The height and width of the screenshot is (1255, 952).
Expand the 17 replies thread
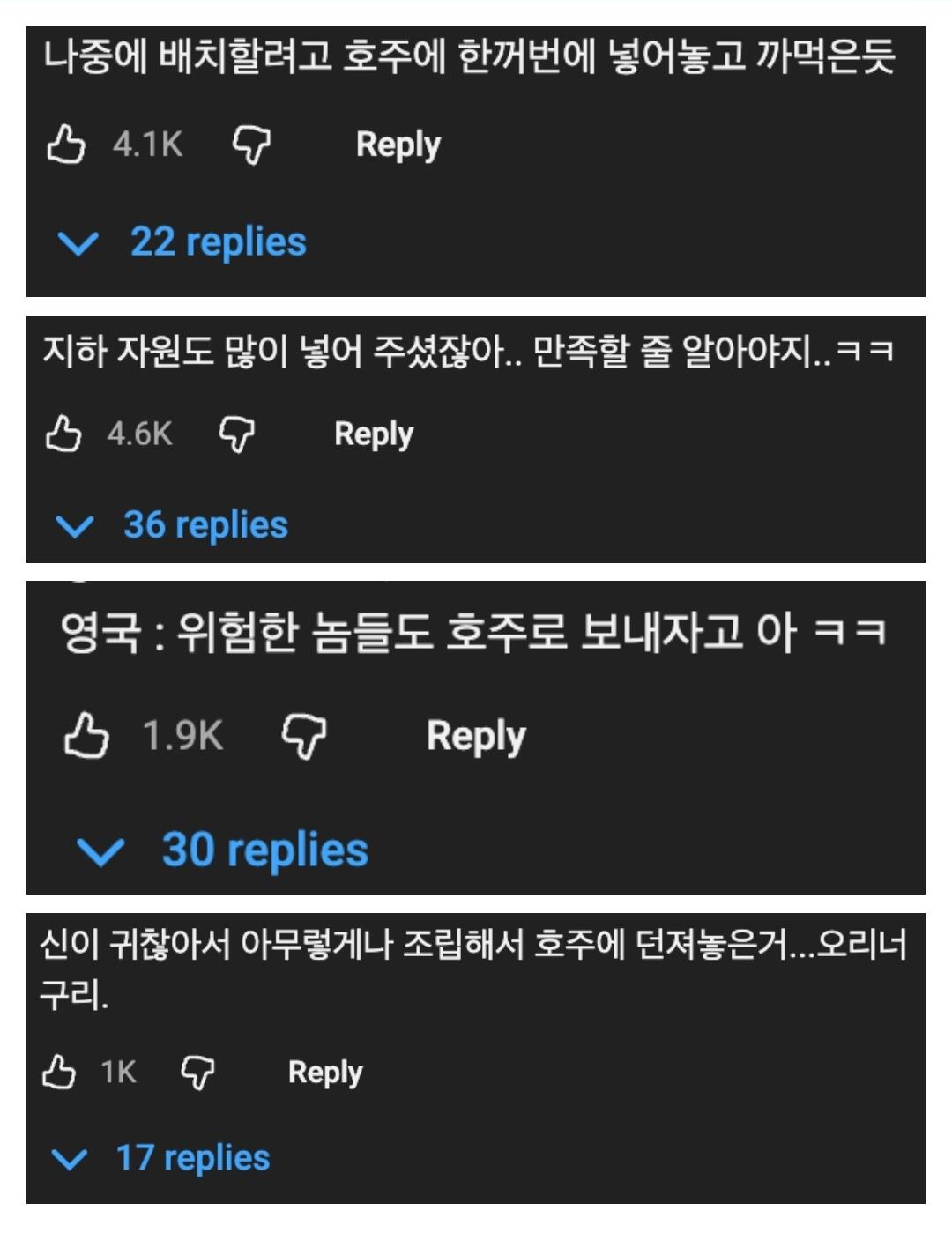(162, 1158)
